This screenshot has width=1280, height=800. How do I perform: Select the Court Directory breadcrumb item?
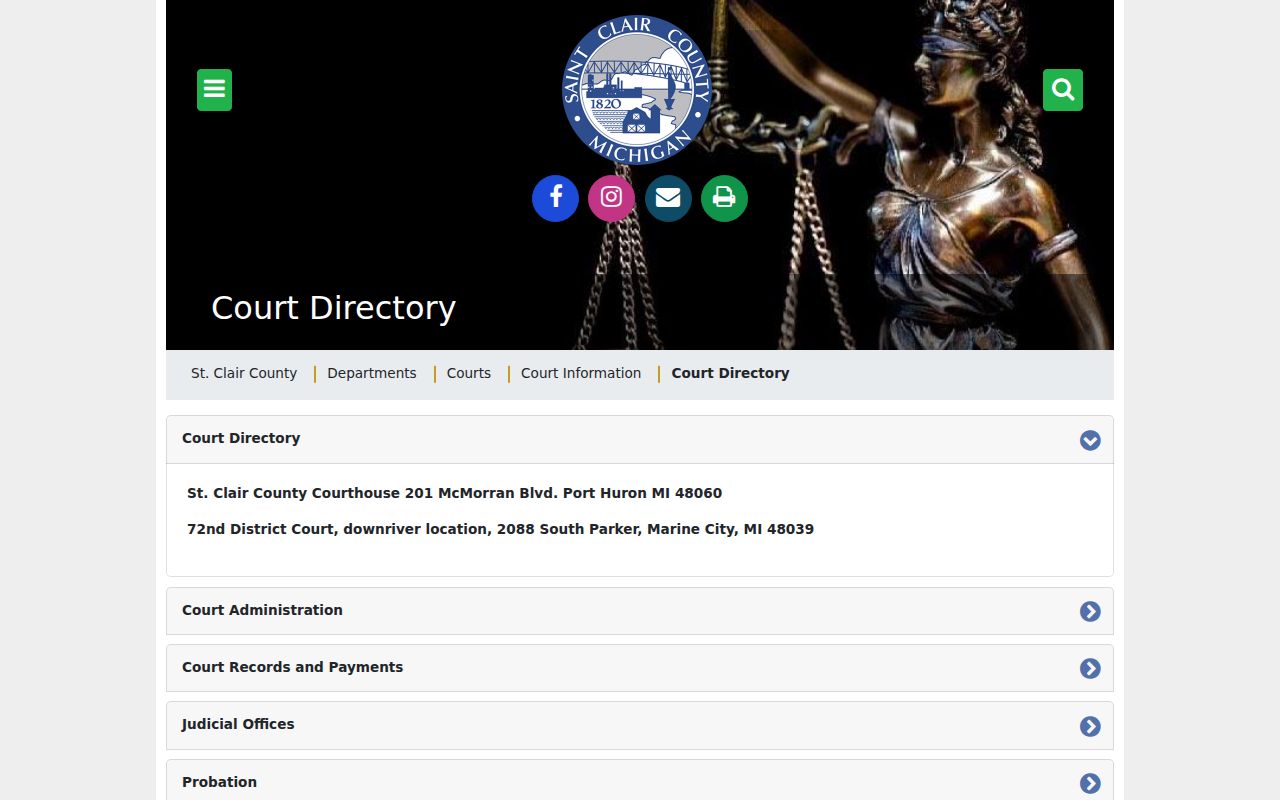(730, 373)
